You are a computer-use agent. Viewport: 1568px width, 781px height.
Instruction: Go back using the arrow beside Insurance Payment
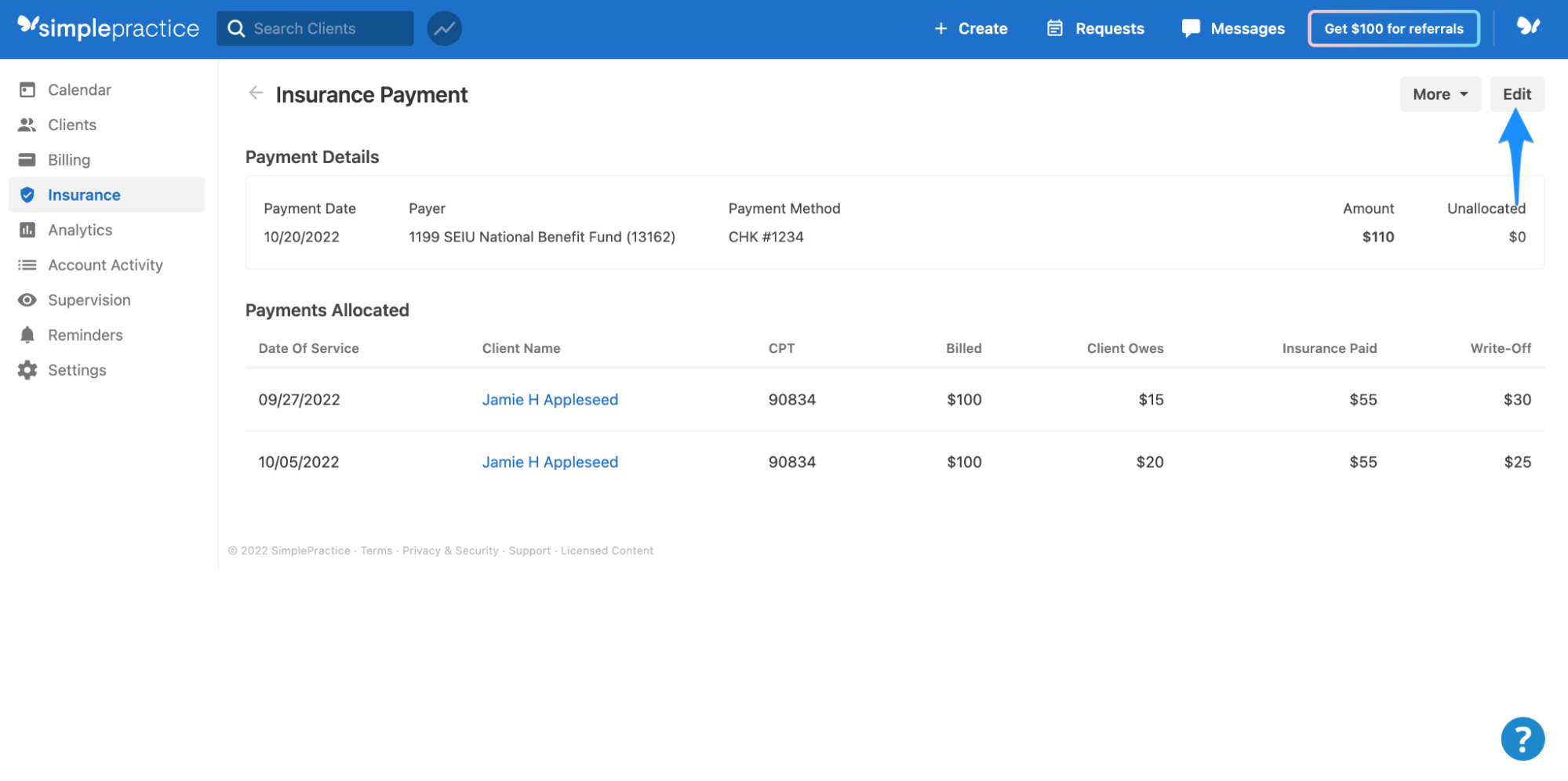[x=255, y=93]
